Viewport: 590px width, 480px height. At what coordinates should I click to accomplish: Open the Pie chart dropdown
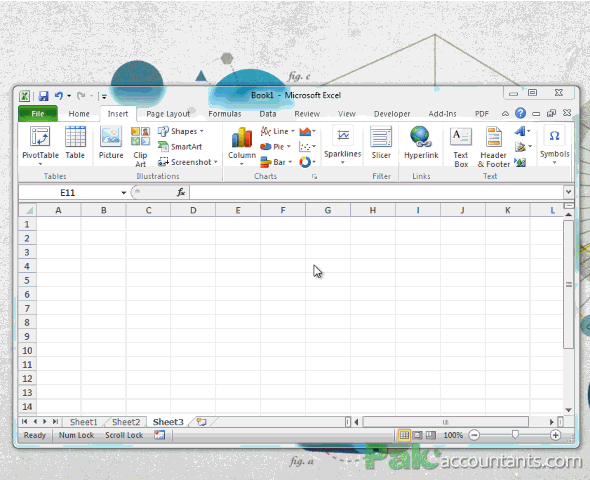pos(275,147)
